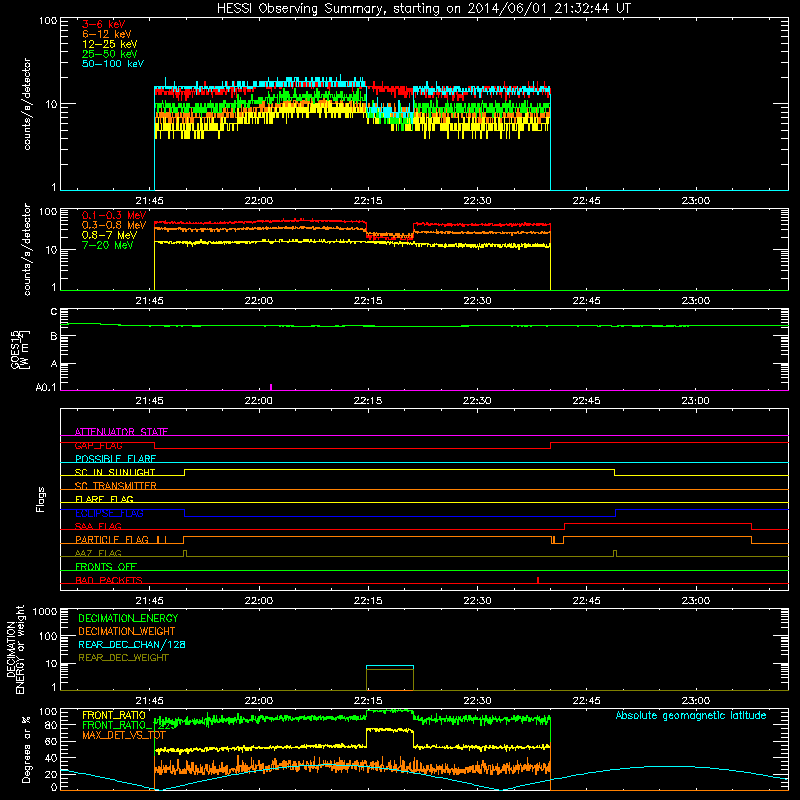800x800 pixels.
Task: Click the 21:45 tick label under the keV panel
Action: [149, 201]
